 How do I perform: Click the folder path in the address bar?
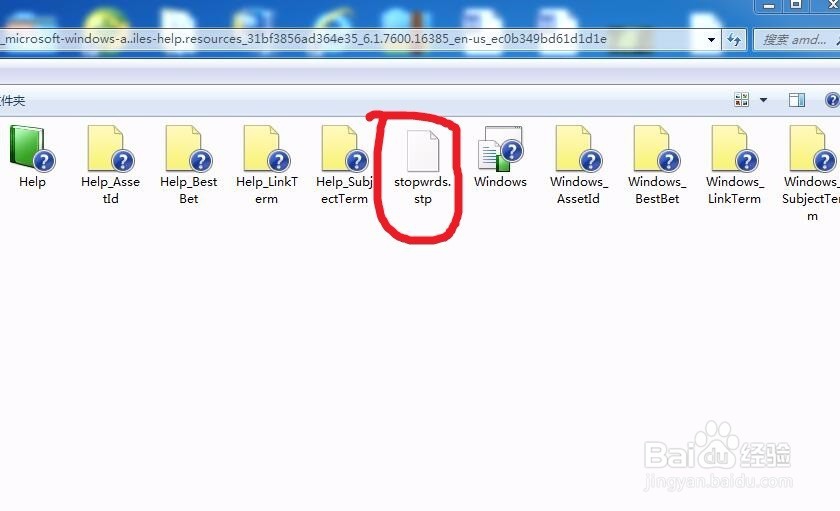click(x=305, y=39)
